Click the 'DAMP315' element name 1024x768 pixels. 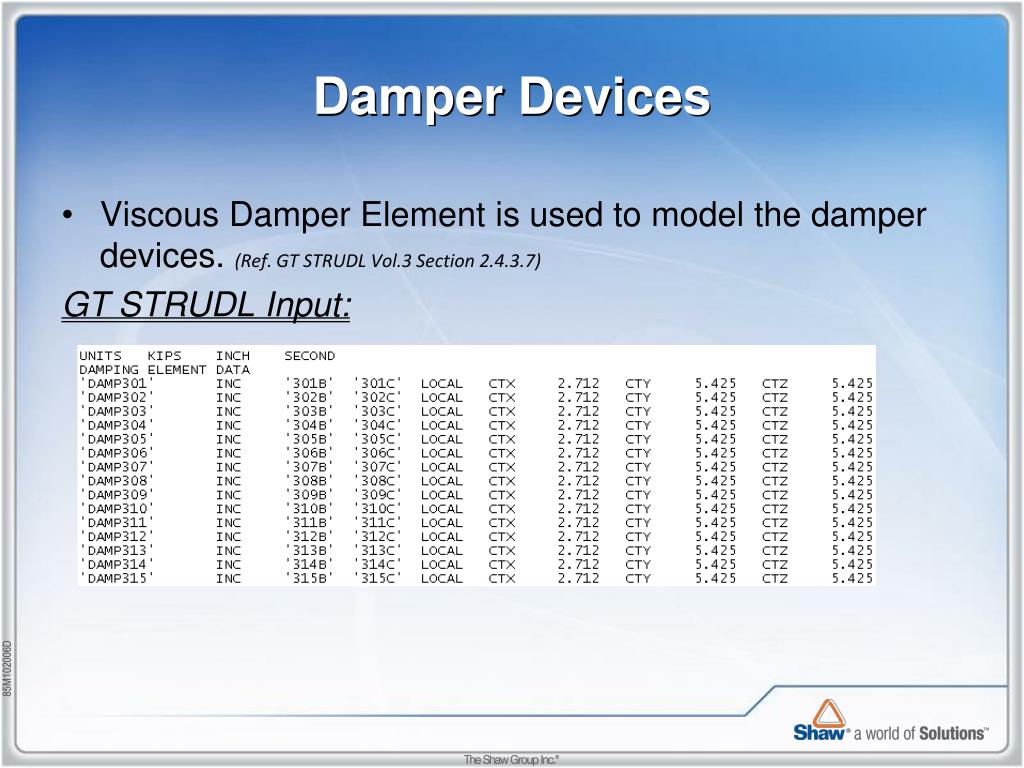click(x=117, y=578)
